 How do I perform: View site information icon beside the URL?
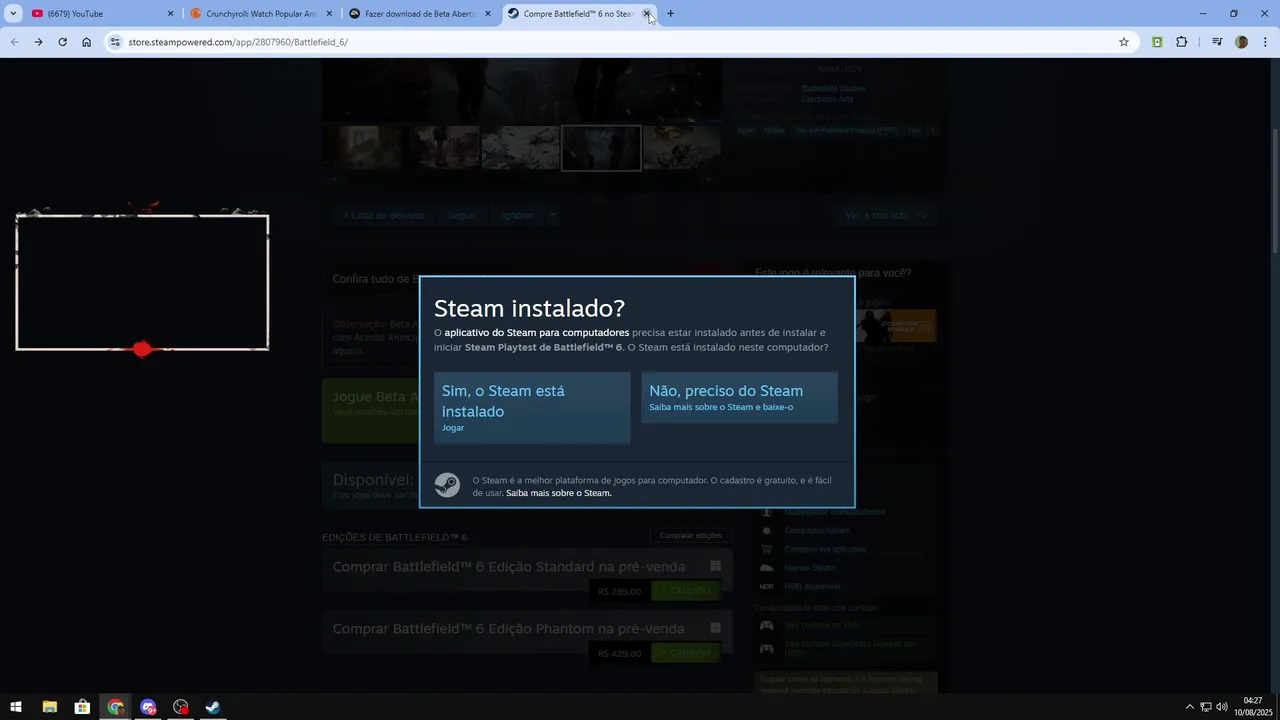click(x=115, y=42)
